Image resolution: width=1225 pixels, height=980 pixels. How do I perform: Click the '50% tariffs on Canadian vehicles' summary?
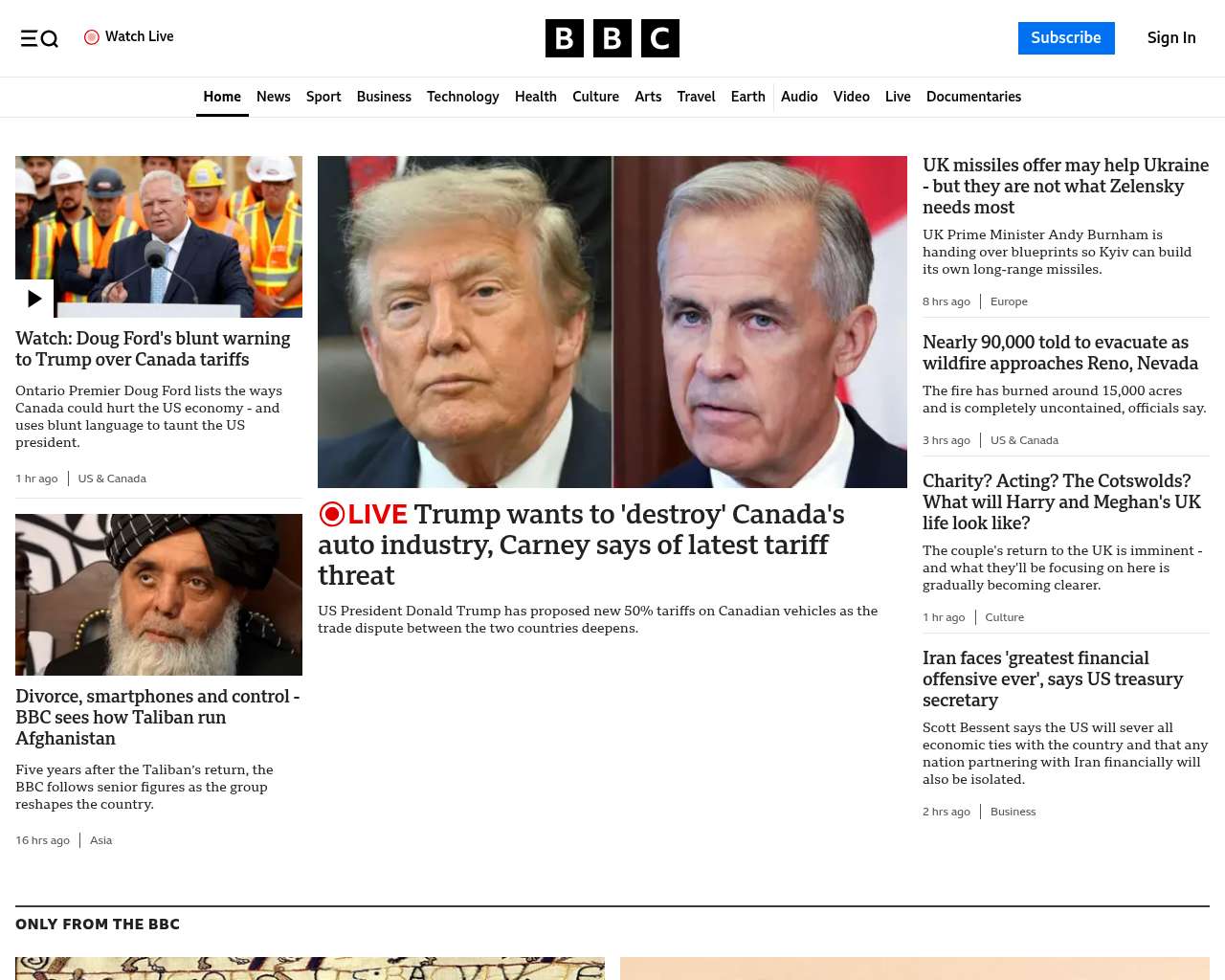[598, 619]
